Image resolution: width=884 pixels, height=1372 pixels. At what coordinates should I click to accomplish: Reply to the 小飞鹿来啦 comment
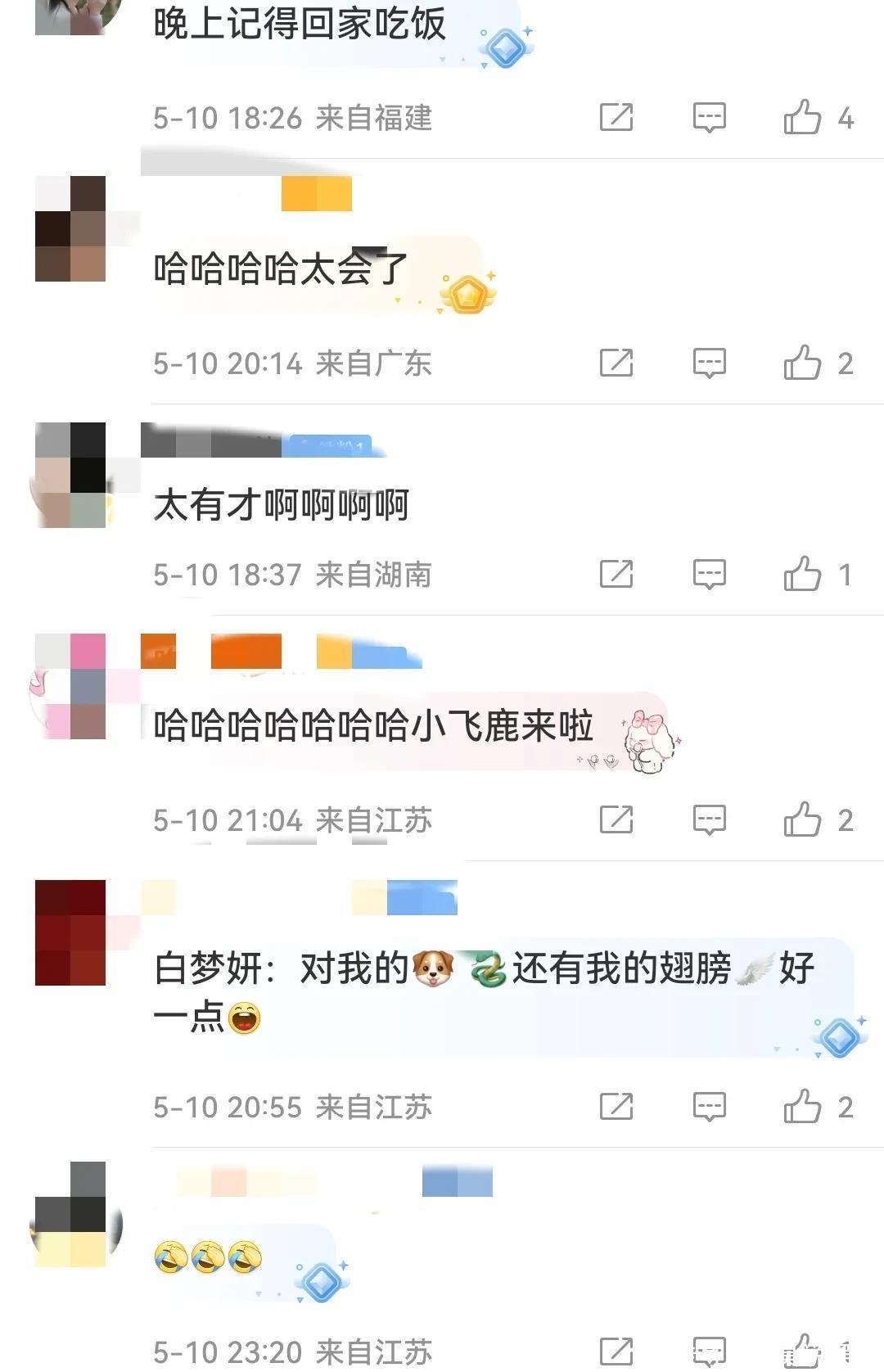click(709, 820)
